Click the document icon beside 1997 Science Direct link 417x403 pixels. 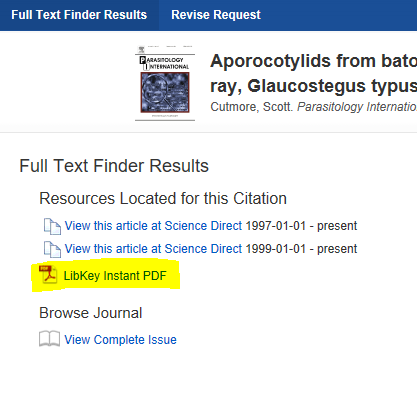[52, 226]
